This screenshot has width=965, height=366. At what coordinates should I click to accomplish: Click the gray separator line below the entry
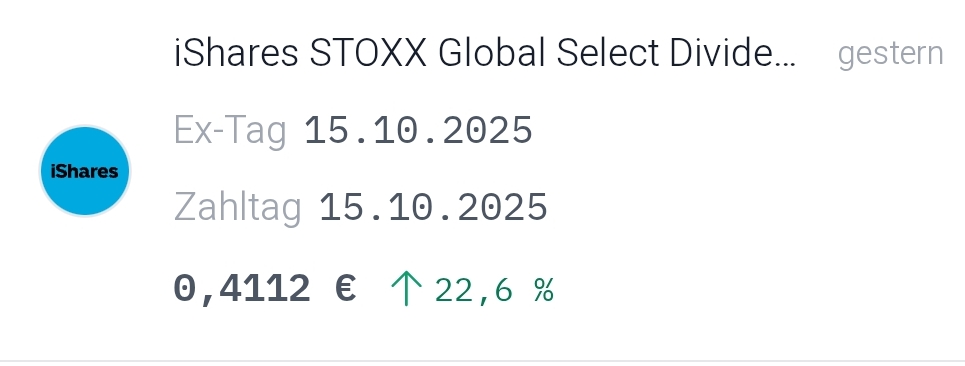click(482, 361)
